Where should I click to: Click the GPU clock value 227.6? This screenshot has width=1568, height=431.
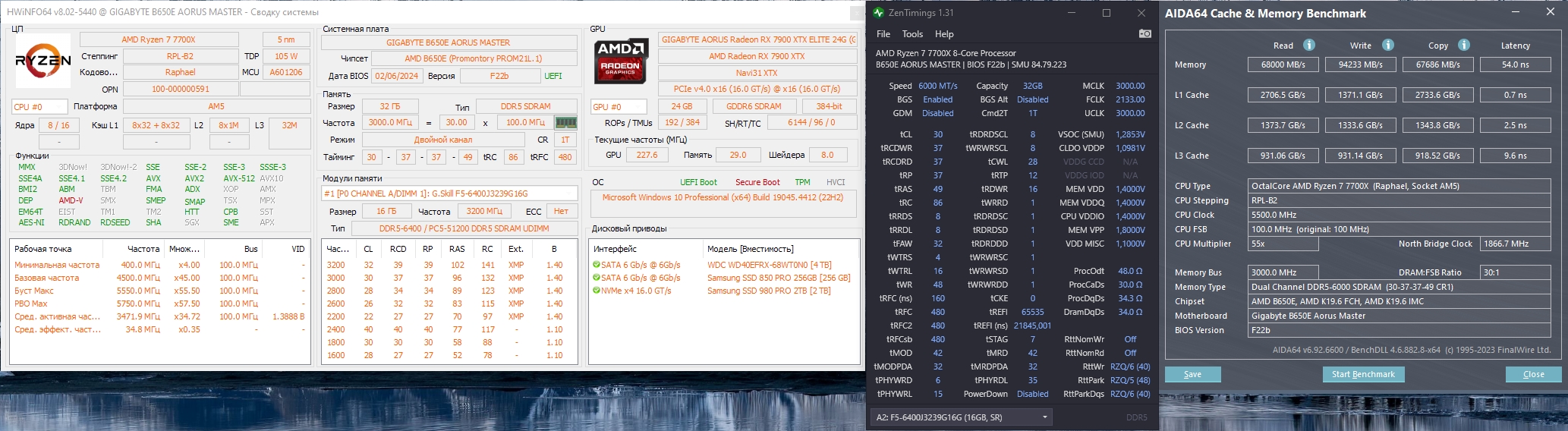point(647,155)
